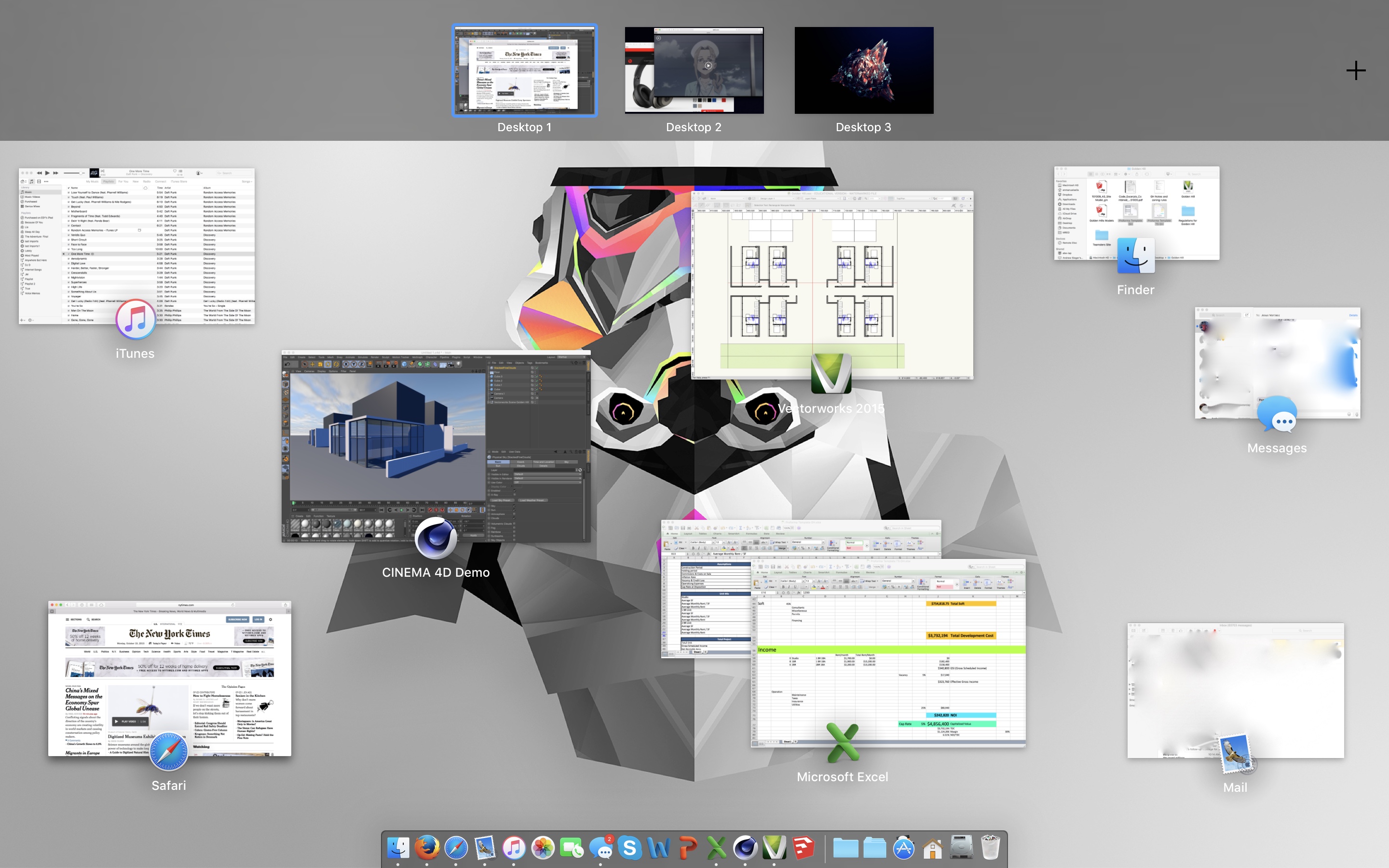Launch Skype from the Dock
The image size is (1389, 868).
point(630,848)
